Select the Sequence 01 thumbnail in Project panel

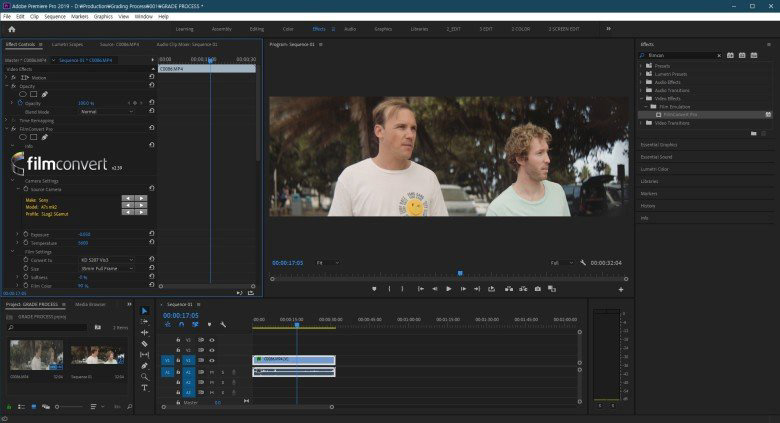97,356
